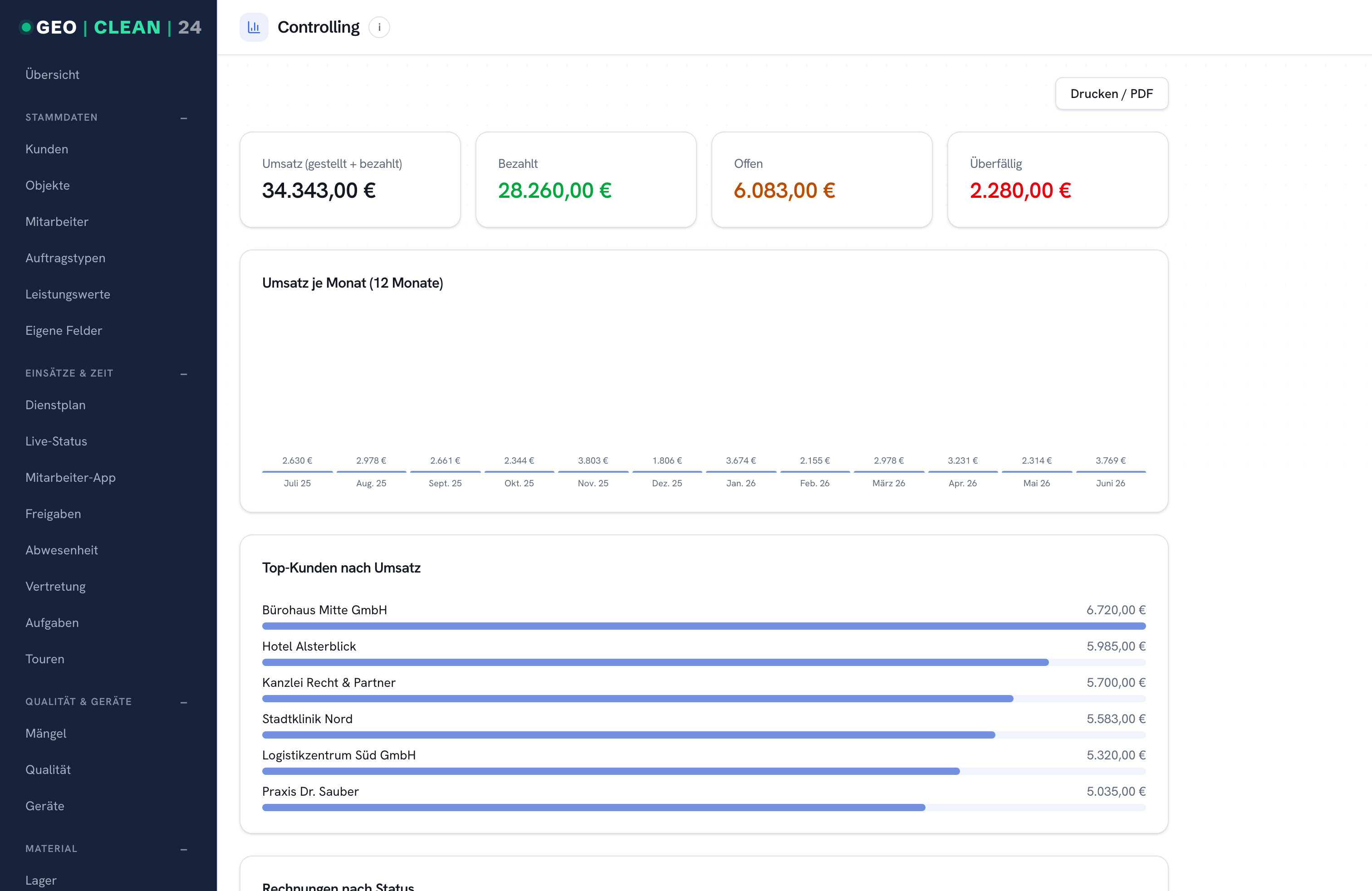Click the amount 5.035,00 € for Praxis Dr. Sauber
Viewport: 1372px width, 891px height.
tap(1116, 791)
